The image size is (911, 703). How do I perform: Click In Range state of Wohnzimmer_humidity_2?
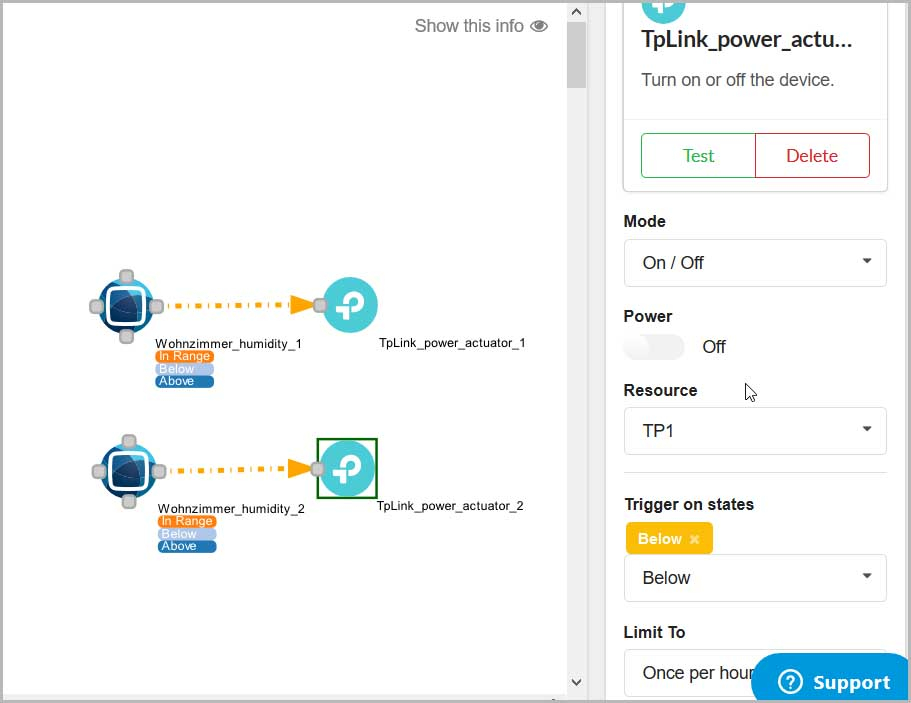pyautogui.click(x=187, y=521)
